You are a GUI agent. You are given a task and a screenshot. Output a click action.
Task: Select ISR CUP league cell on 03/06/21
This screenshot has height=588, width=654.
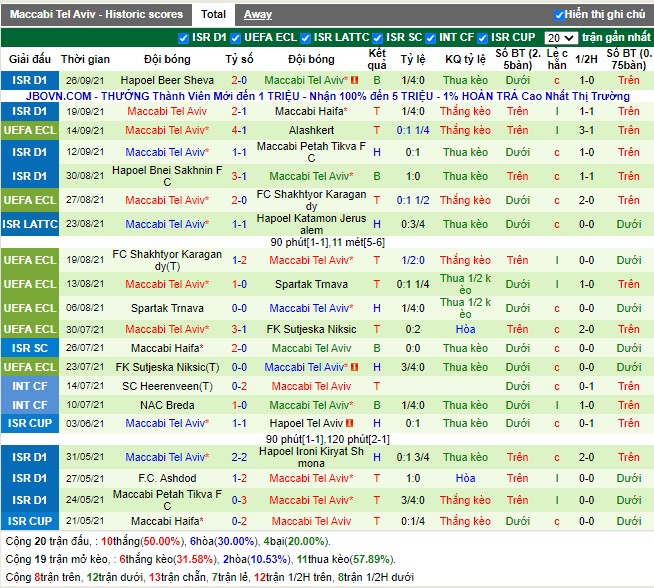30,423
